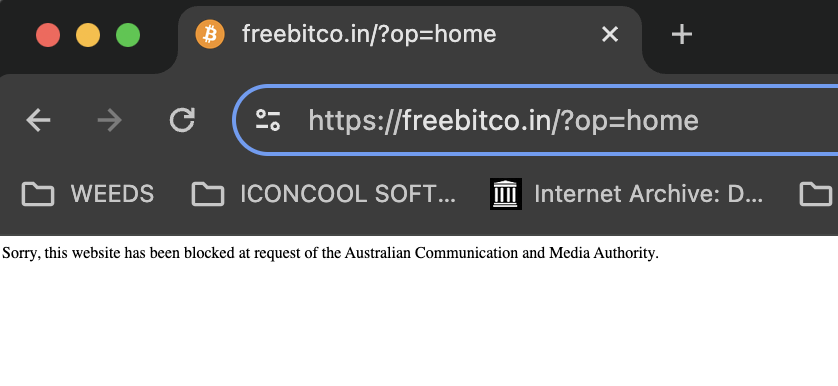Open the cut-off folder after Internet Archive
This screenshot has height=386, width=838.
(x=818, y=194)
